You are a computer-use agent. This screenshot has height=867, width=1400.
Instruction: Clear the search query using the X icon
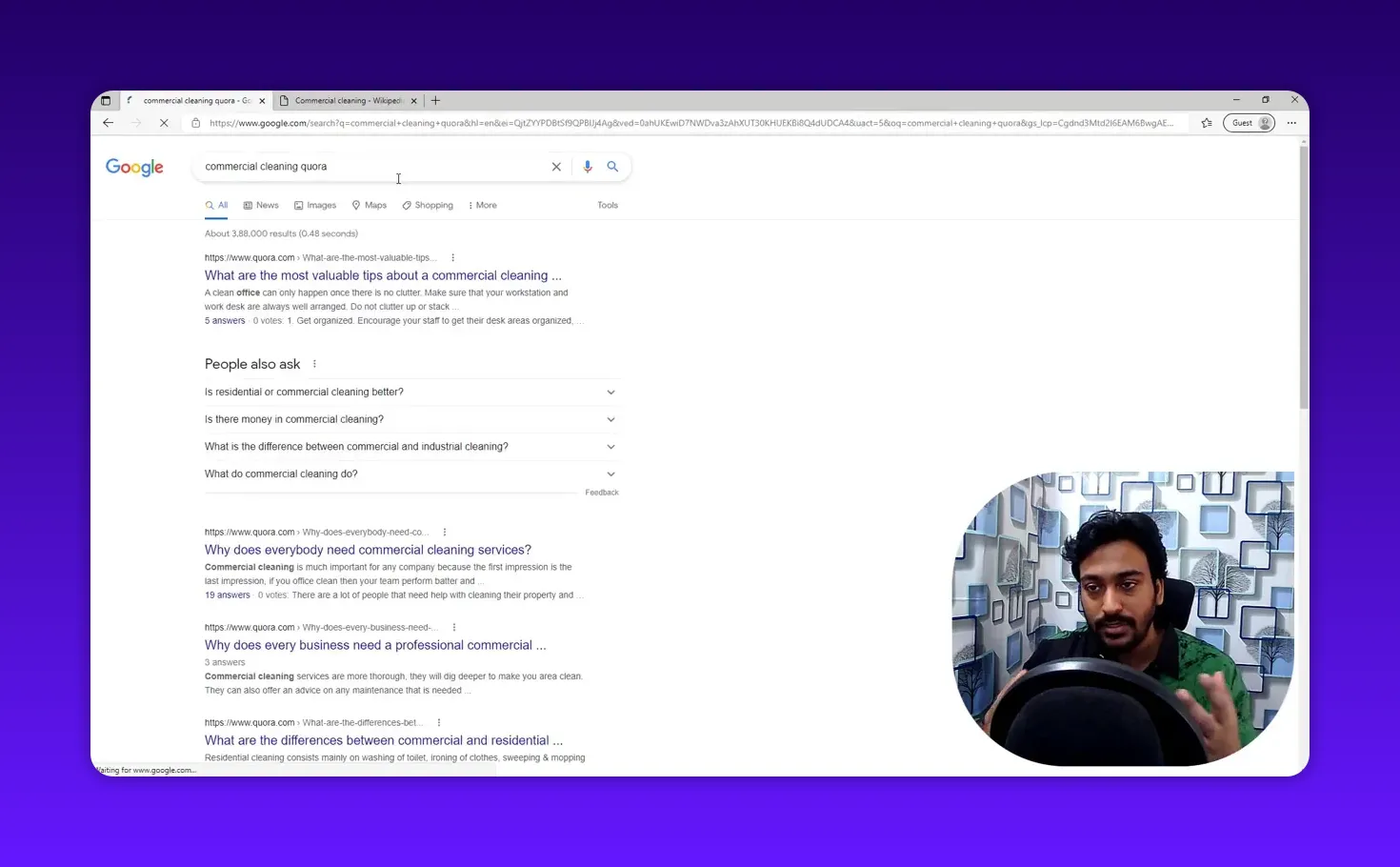(x=556, y=166)
